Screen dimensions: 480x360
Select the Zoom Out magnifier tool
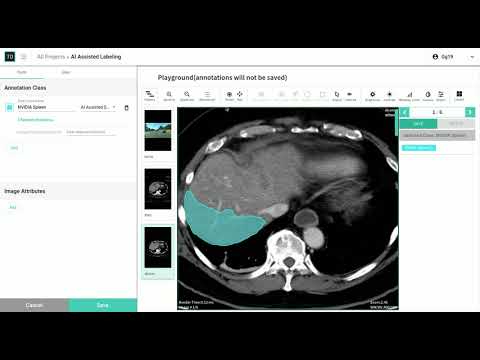(x=187, y=95)
